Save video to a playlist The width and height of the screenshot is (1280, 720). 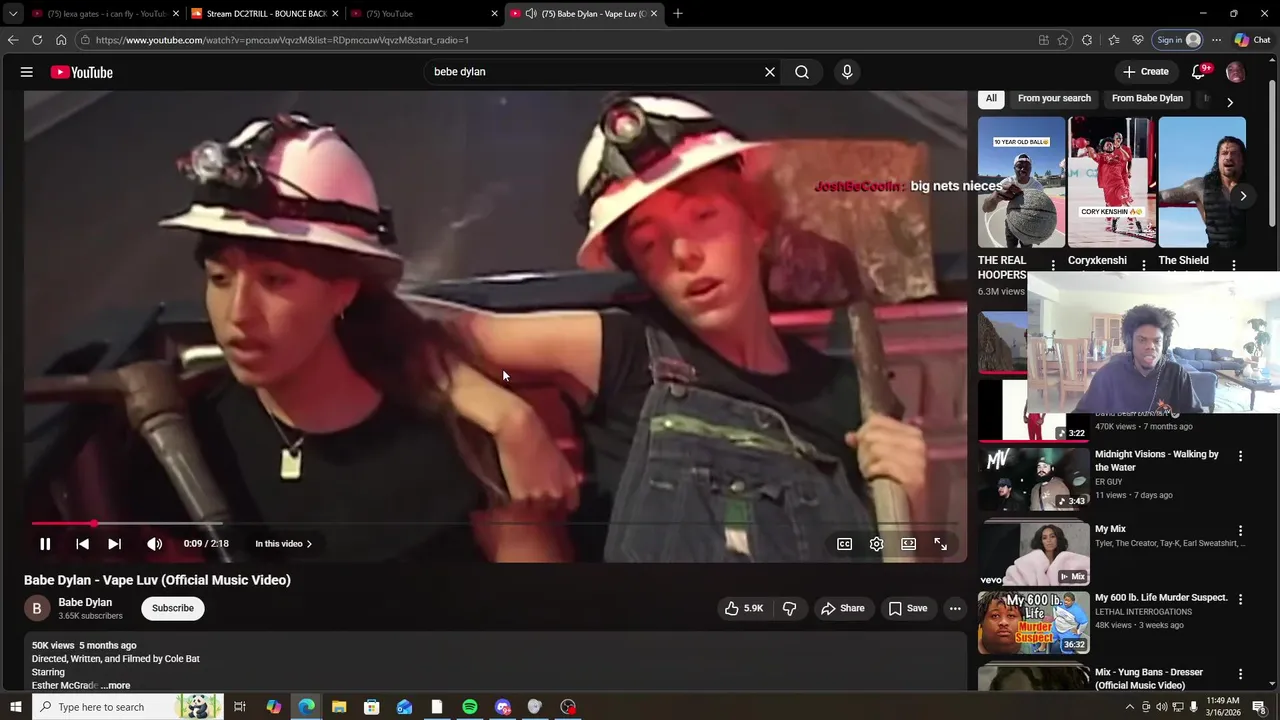908,608
